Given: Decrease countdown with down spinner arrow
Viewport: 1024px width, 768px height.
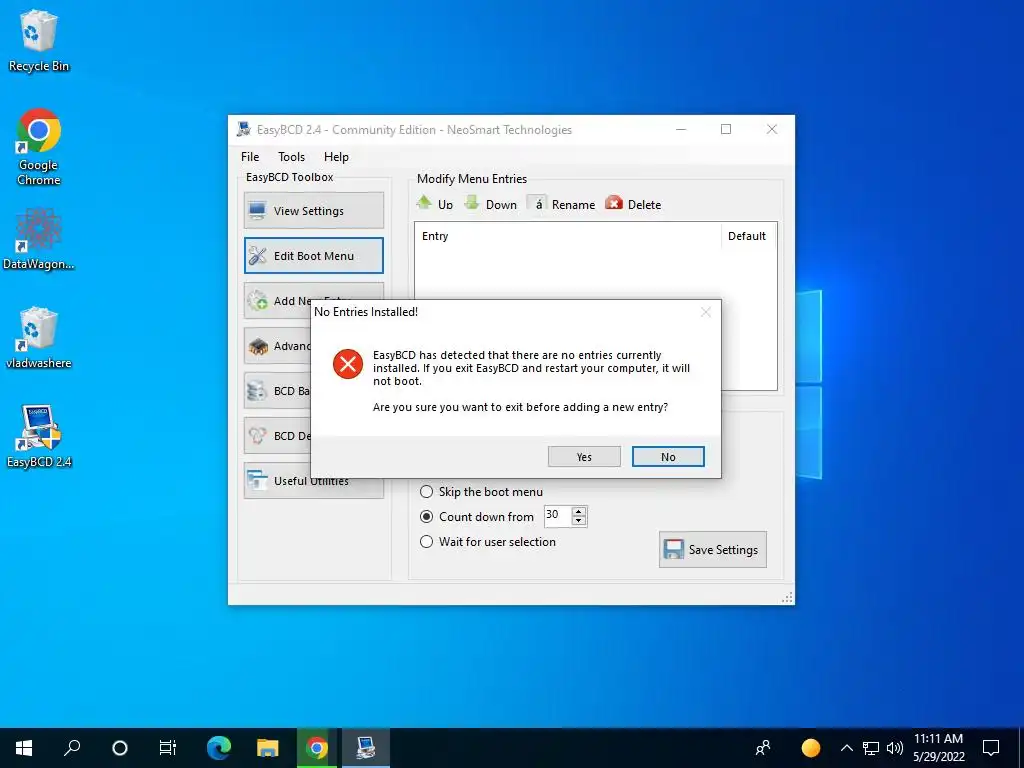Looking at the screenshot, I should click(579, 520).
